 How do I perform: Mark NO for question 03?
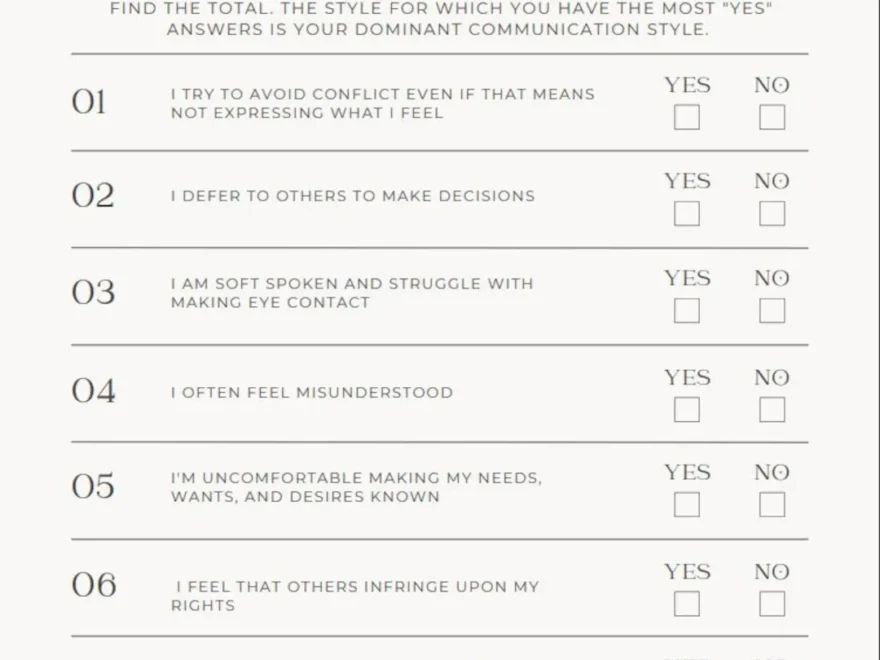click(x=772, y=311)
